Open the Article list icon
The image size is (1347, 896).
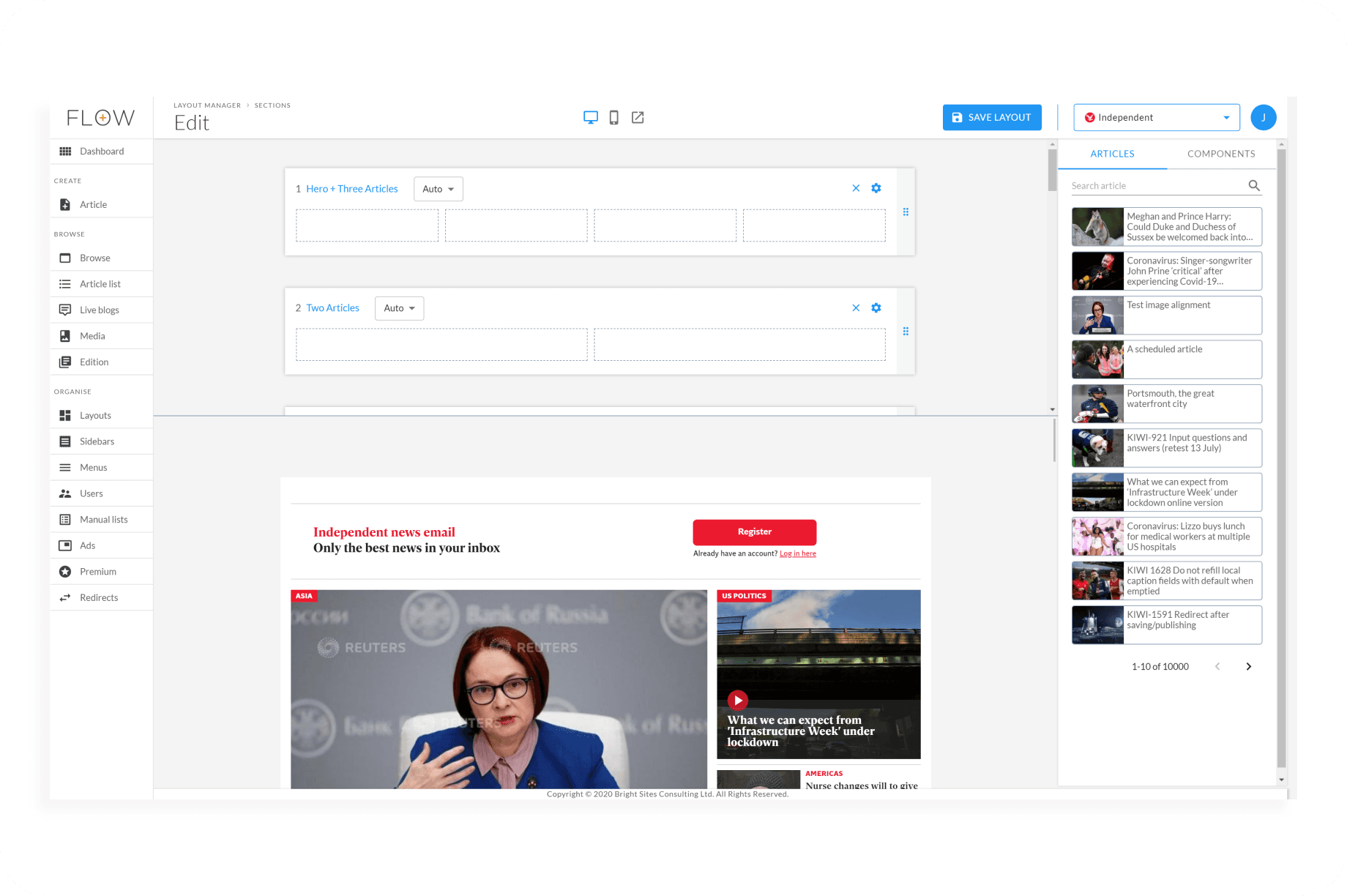click(65, 284)
